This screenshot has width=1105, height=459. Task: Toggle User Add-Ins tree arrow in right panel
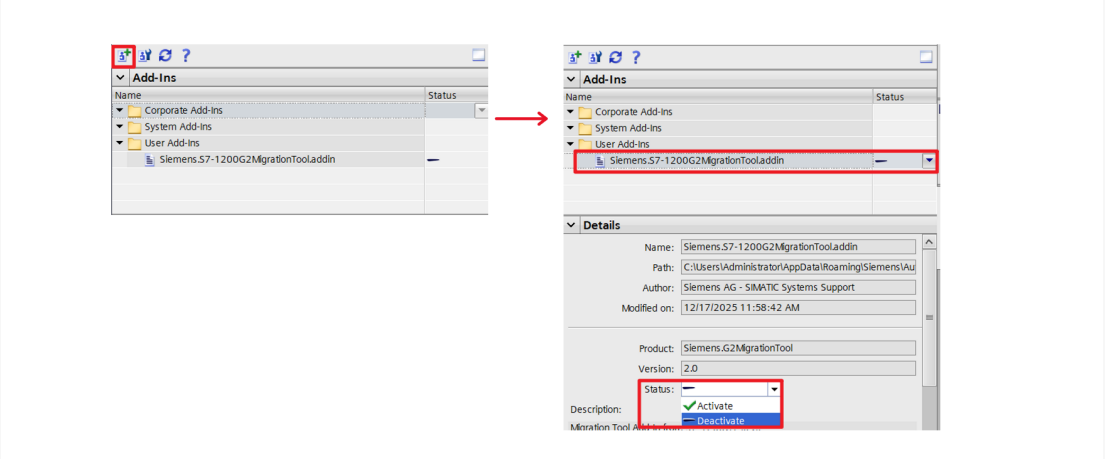(570, 145)
